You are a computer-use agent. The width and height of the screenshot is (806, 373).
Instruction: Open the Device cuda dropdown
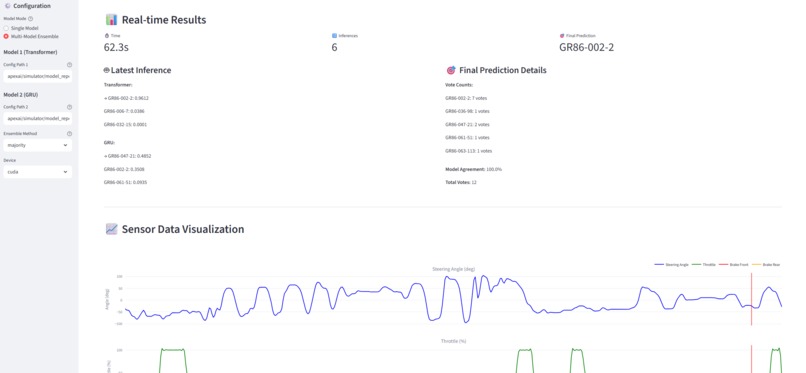(37, 172)
